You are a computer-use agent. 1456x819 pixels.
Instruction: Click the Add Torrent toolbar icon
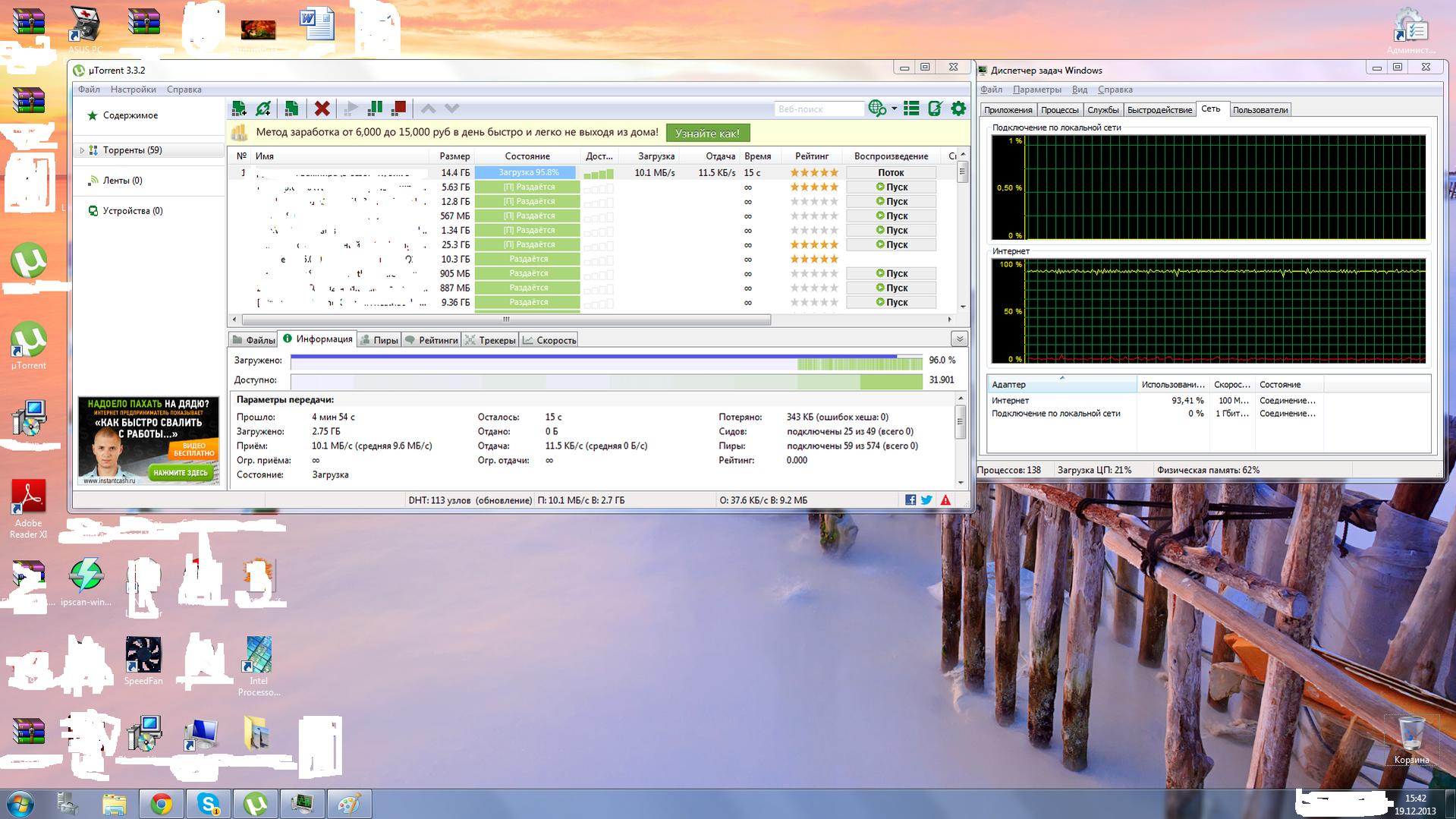click(239, 109)
